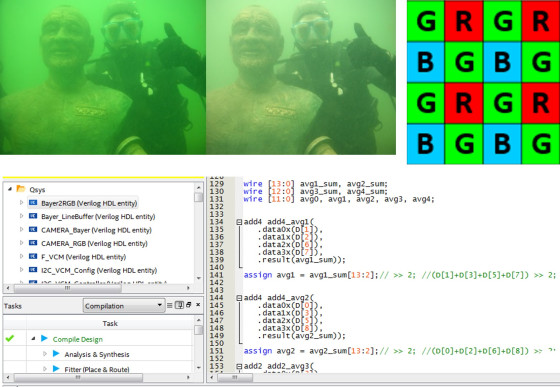Image resolution: width=560 pixels, height=387 pixels.
Task: Click the bottom-left blue B Bayer cell
Action: click(426, 144)
